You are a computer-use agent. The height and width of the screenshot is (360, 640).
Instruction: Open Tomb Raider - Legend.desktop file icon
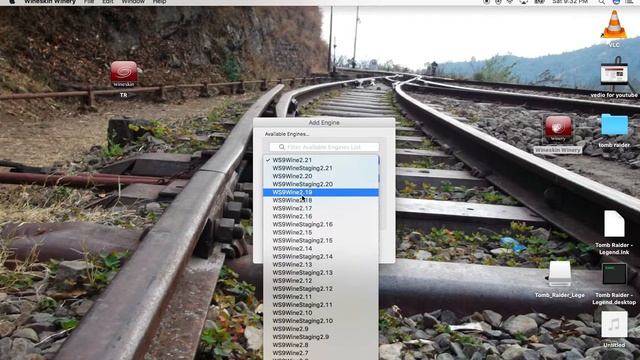click(614, 274)
